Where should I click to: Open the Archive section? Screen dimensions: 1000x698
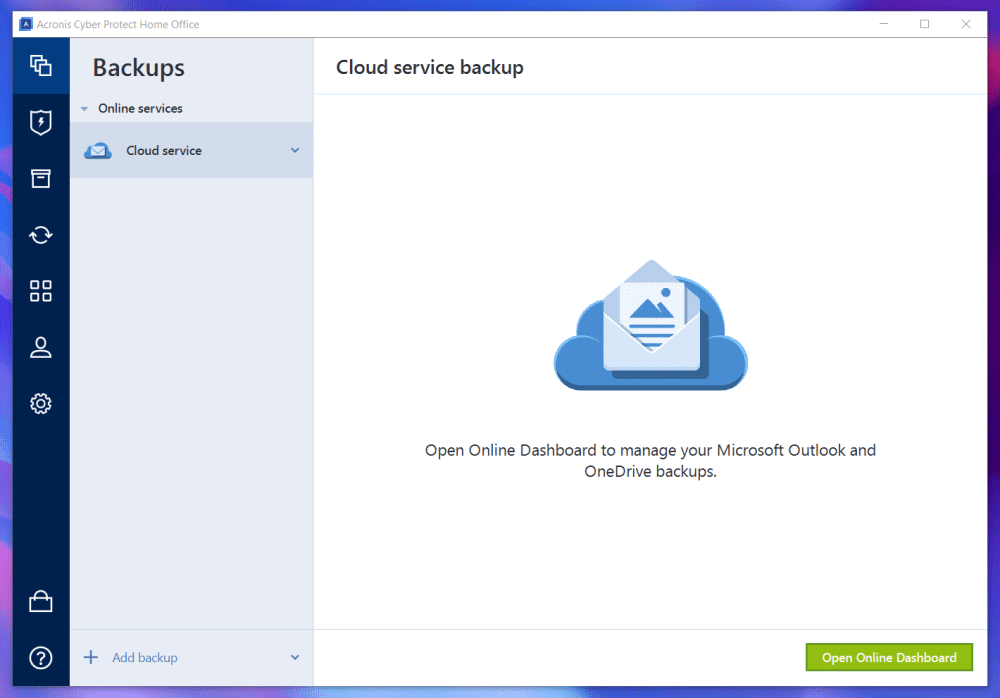[x=41, y=178]
